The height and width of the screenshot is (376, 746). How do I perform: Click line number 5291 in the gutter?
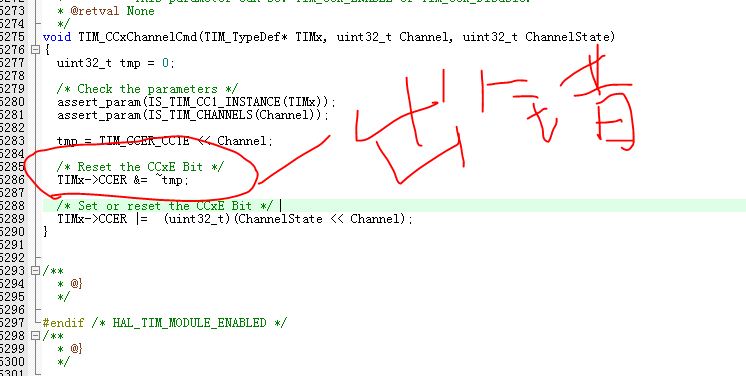point(12,245)
